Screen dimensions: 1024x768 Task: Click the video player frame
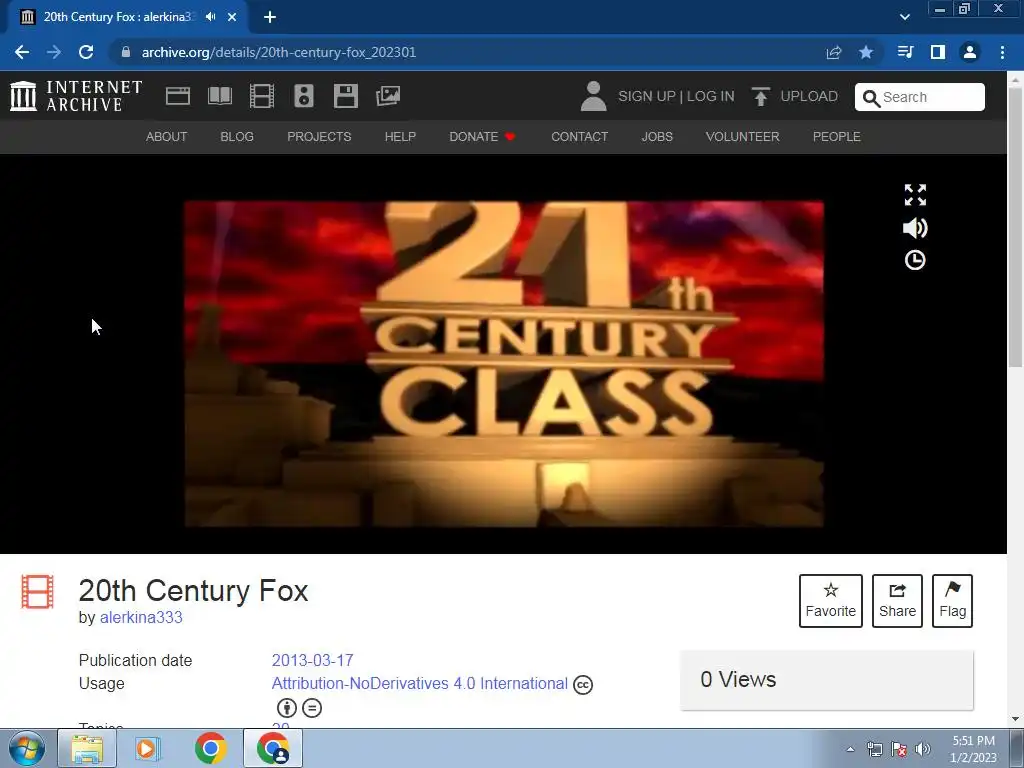[504, 364]
